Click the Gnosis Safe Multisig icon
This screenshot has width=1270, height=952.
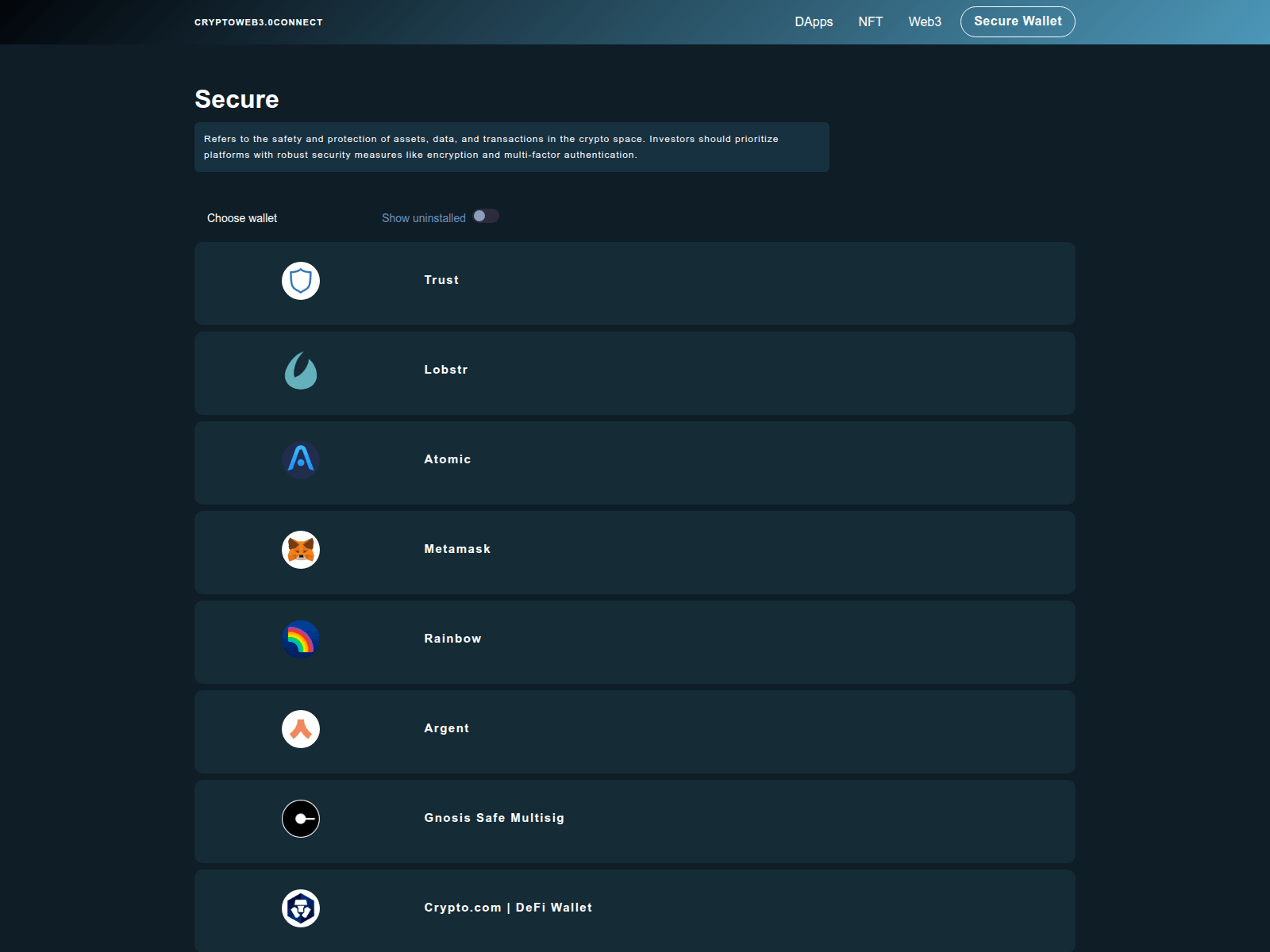click(x=301, y=819)
